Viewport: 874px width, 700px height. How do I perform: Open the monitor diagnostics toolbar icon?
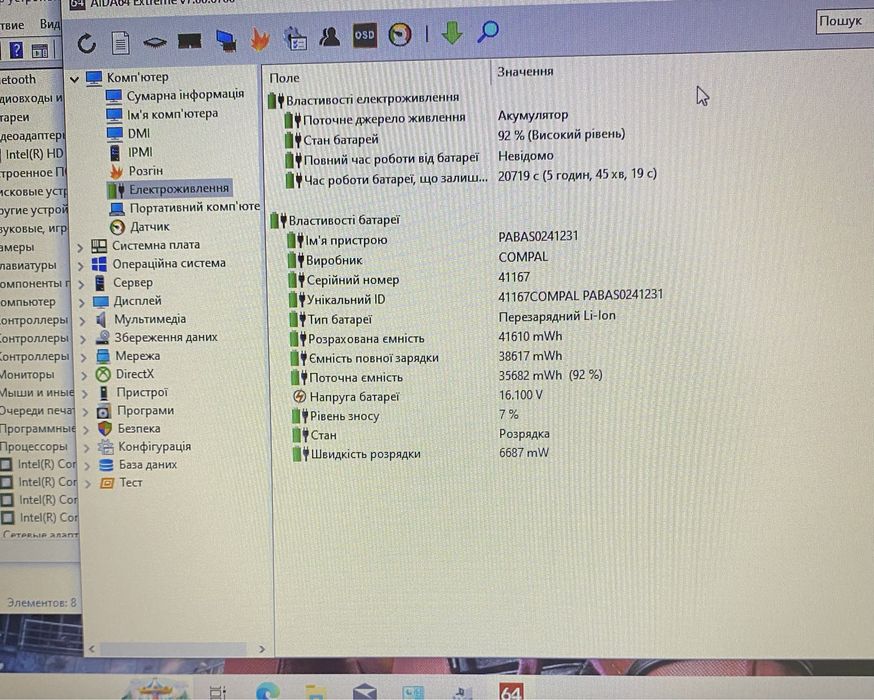[226, 40]
